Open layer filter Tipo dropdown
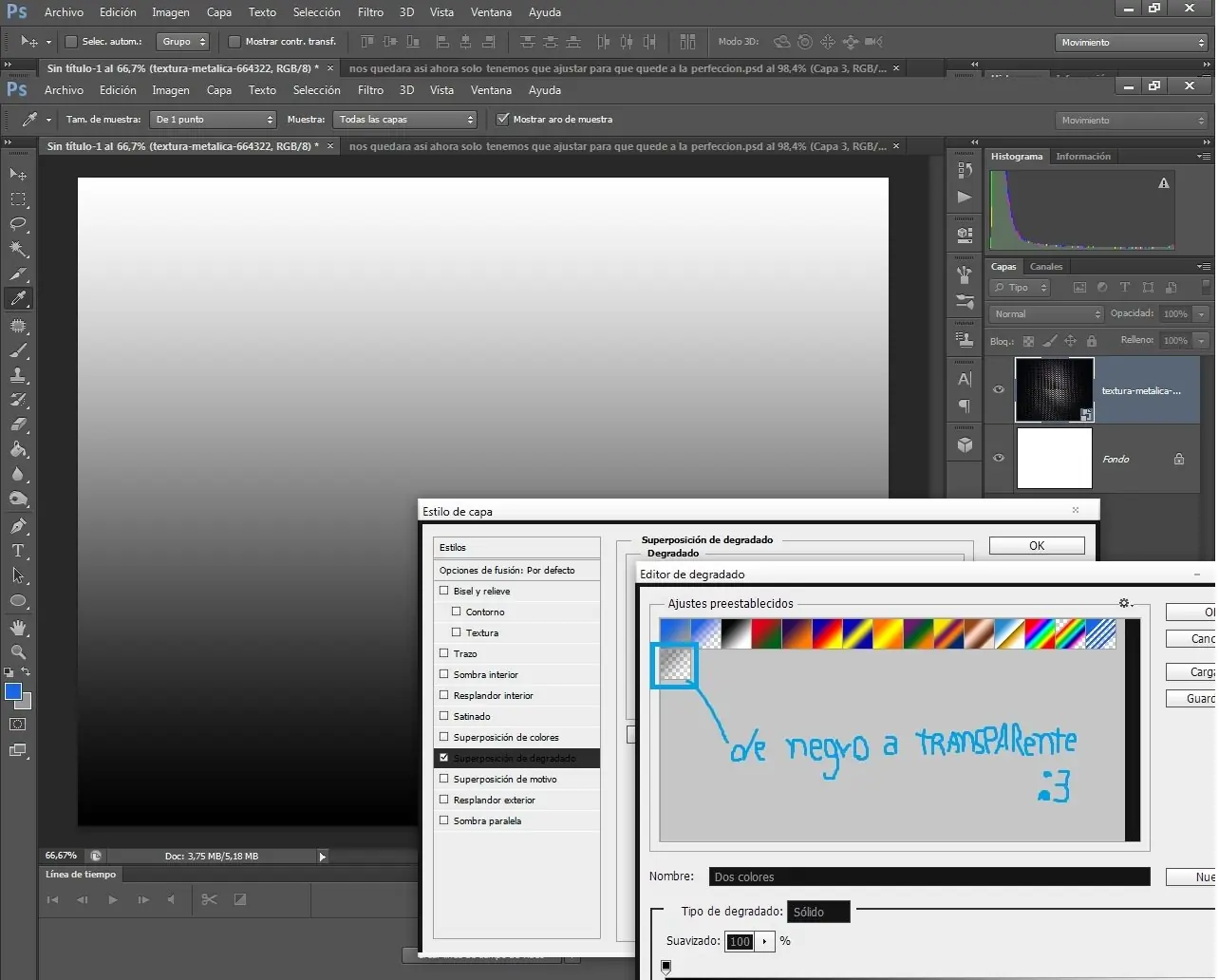1219x980 pixels. pyautogui.click(x=1020, y=288)
